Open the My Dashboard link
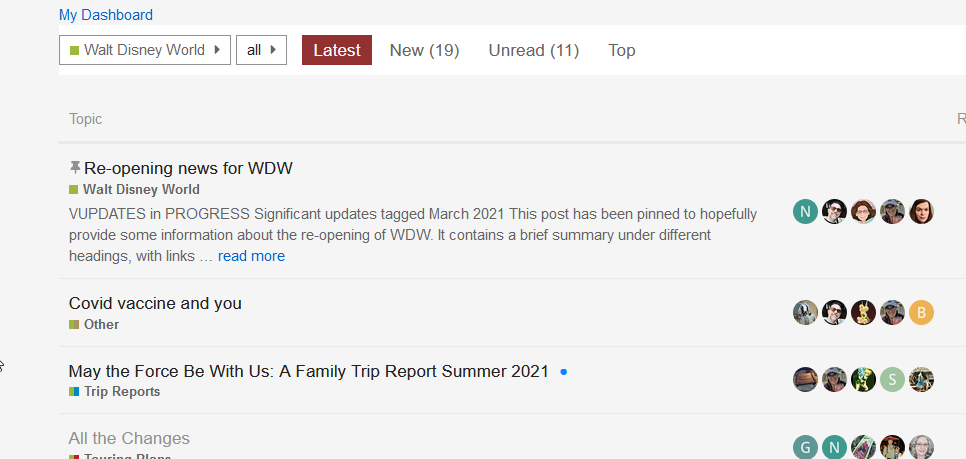Screen dimensions: 966x459 (x=106, y=15)
